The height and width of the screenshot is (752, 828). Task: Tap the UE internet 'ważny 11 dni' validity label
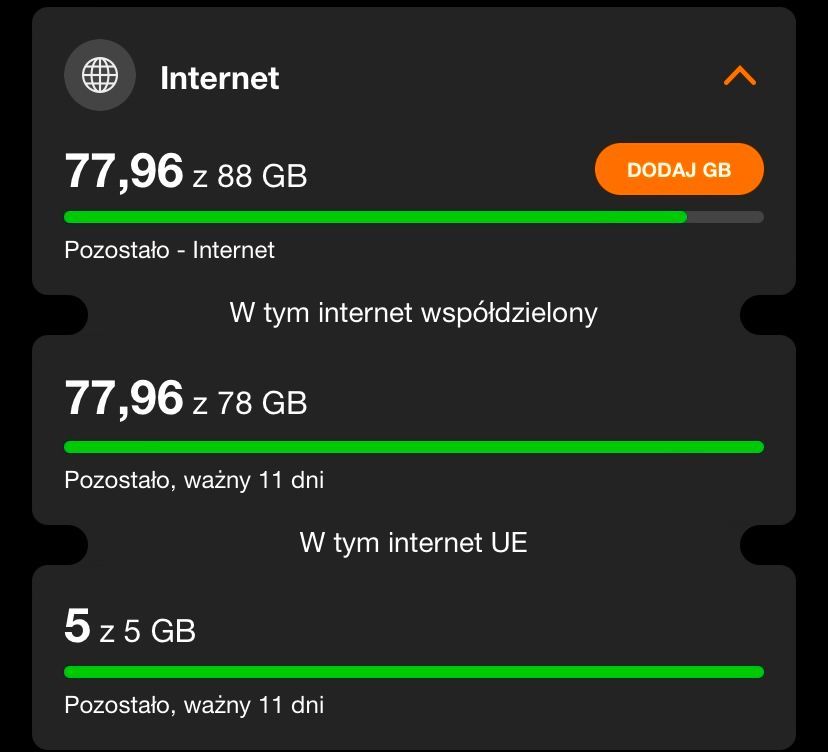[x=254, y=705]
